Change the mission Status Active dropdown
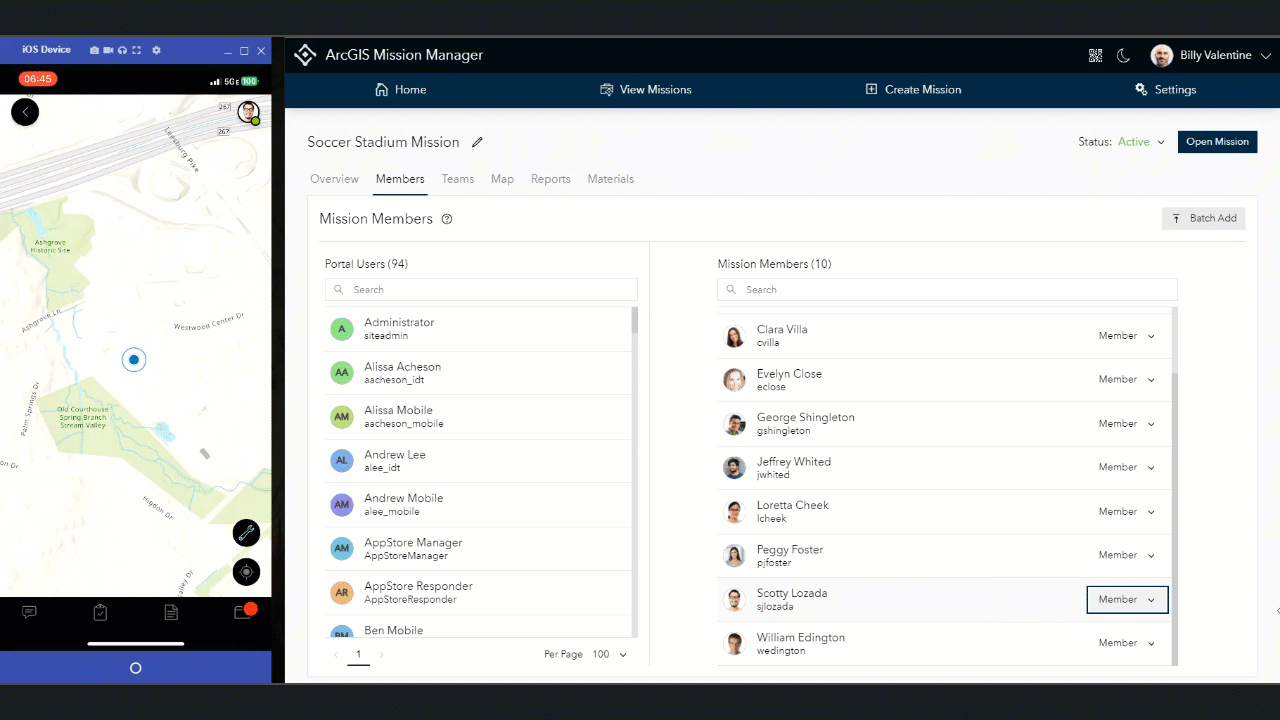Image resolution: width=1280 pixels, height=720 pixels. [x=1141, y=142]
